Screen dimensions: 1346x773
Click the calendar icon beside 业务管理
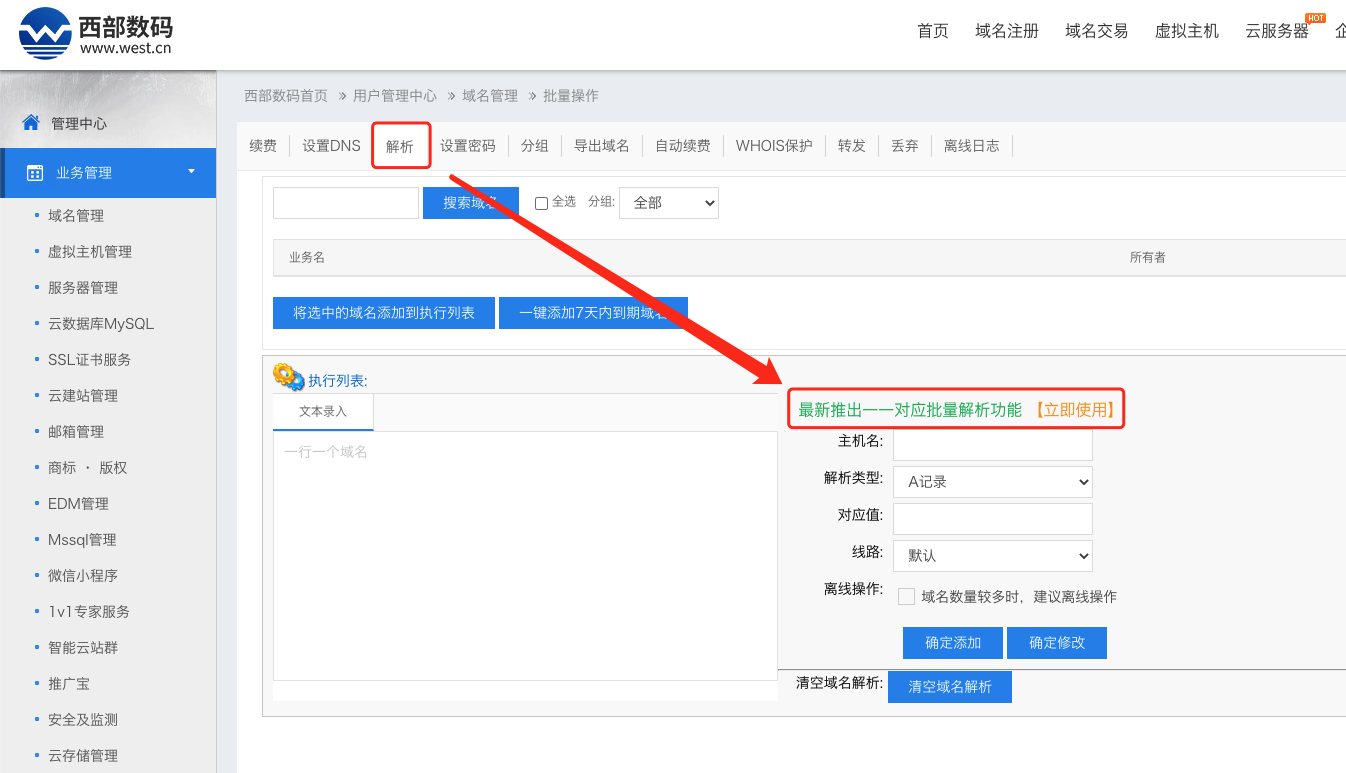pyautogui.click(x=35, y=173)
